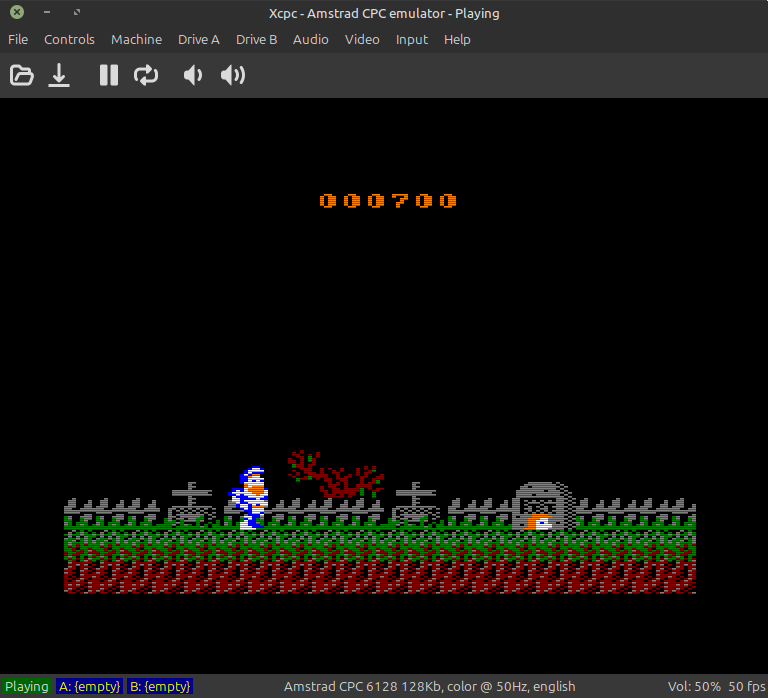Reset the emulator with the loop arrows icon

click(146, 75)
